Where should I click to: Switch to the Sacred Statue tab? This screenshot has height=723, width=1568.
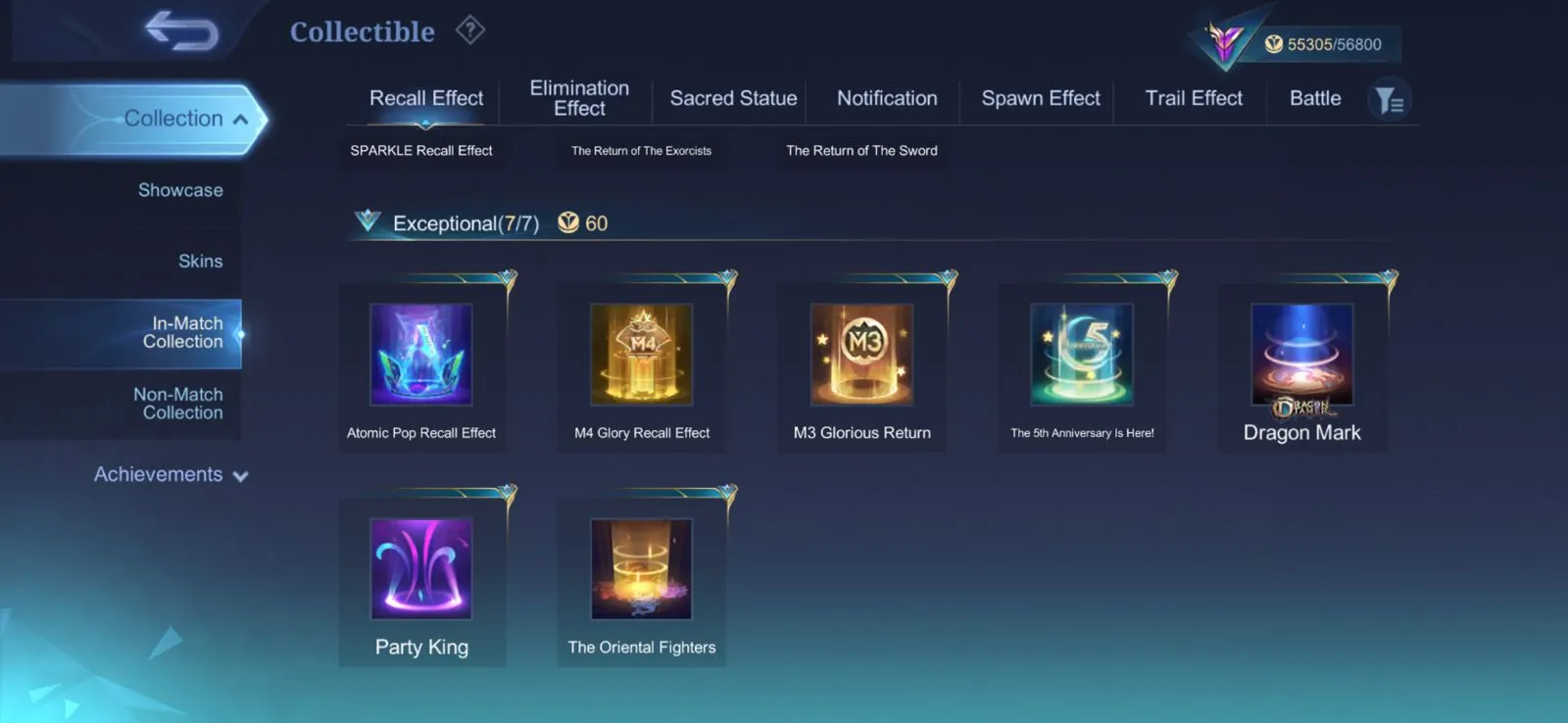pyautogui.click(x=733, y=98)
